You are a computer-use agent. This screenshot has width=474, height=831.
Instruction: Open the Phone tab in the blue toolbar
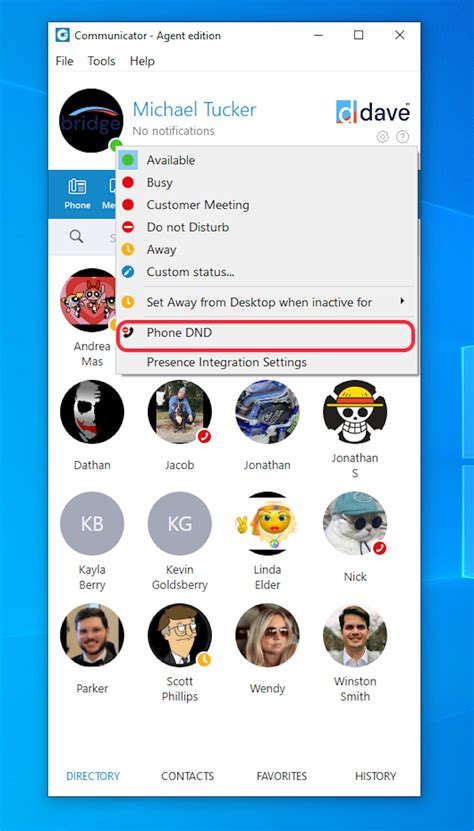(77, 194)
